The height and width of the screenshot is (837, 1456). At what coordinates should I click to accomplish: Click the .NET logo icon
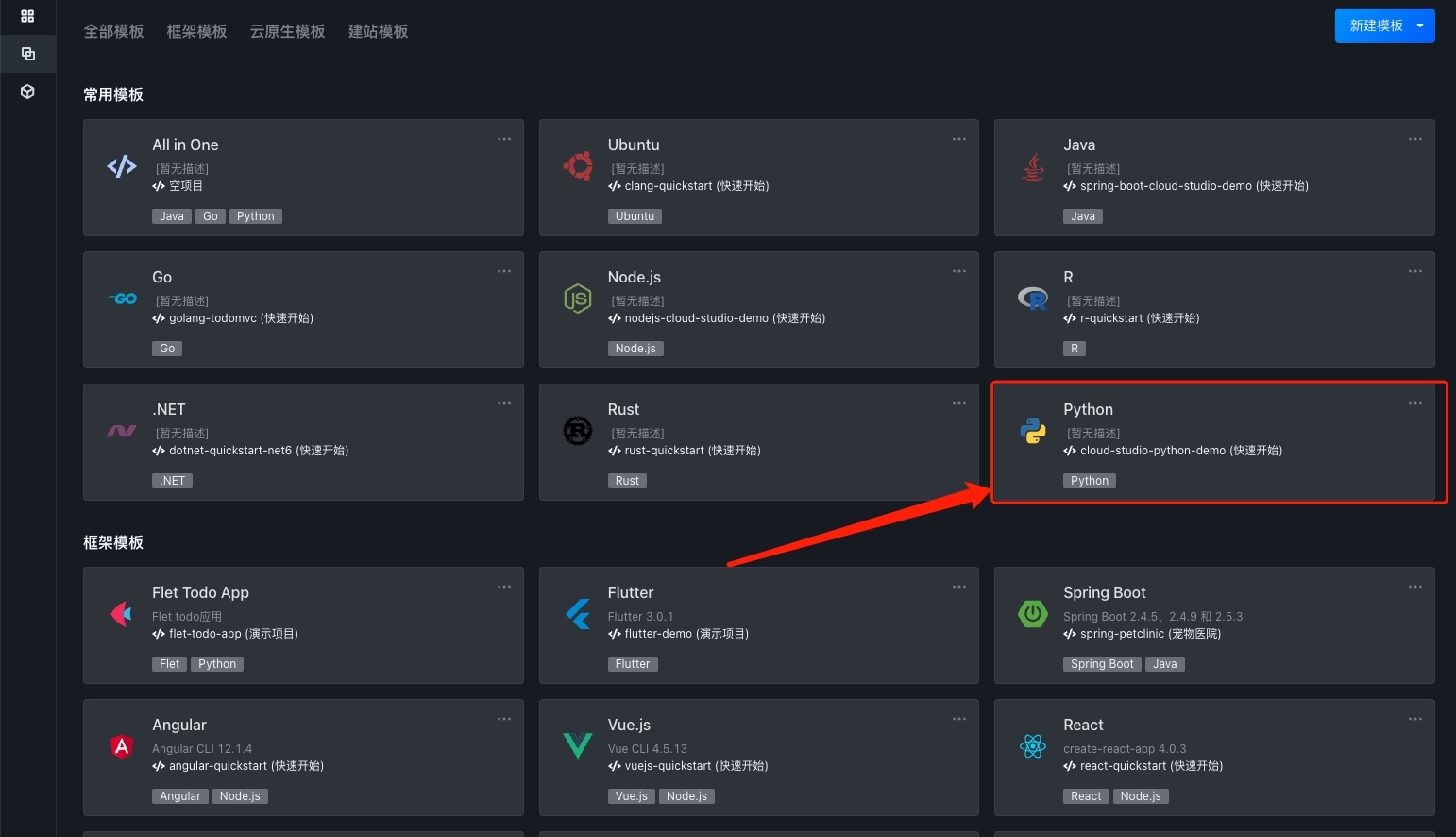[x=122, y=432]
